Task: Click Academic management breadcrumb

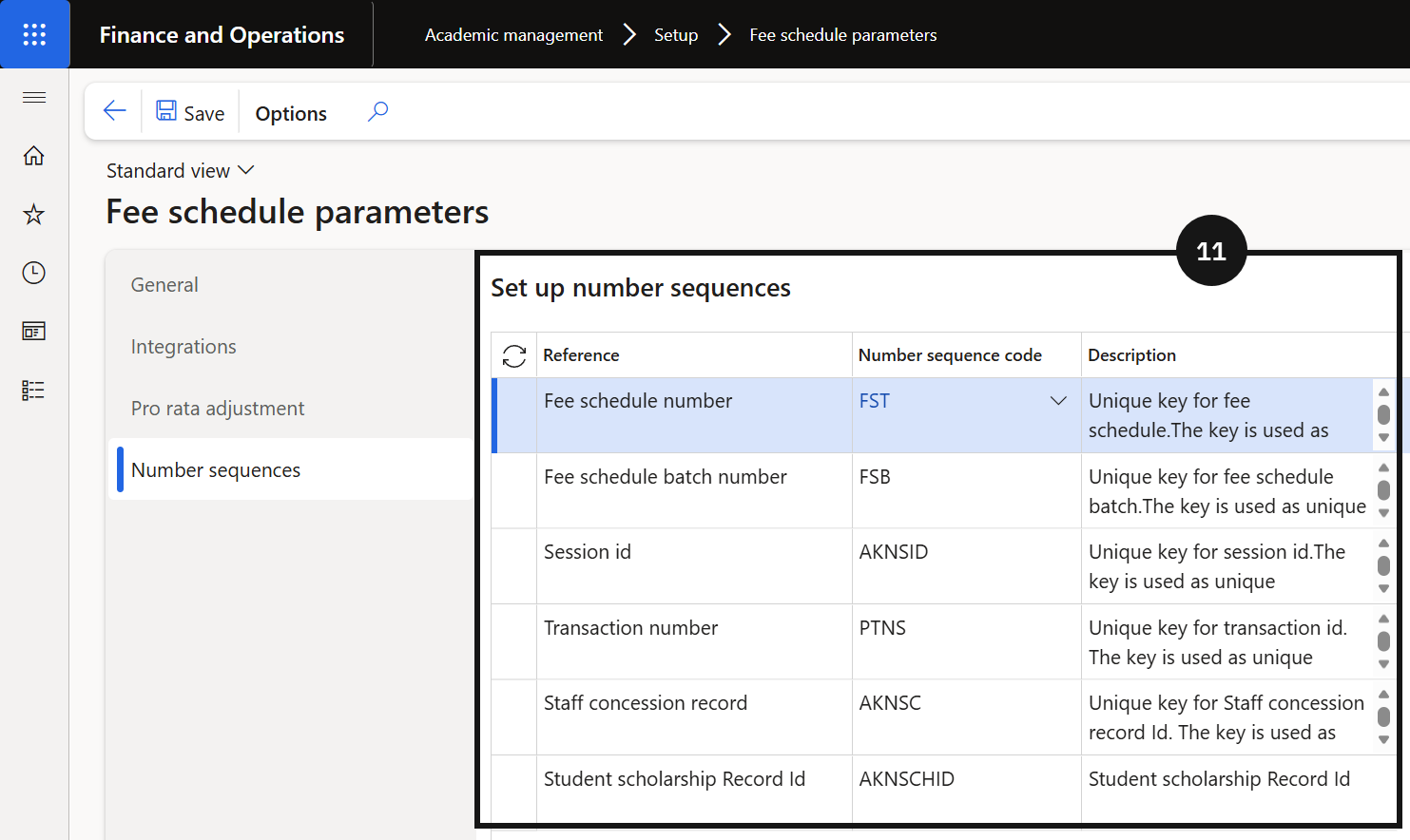Action: pos(513,35)
